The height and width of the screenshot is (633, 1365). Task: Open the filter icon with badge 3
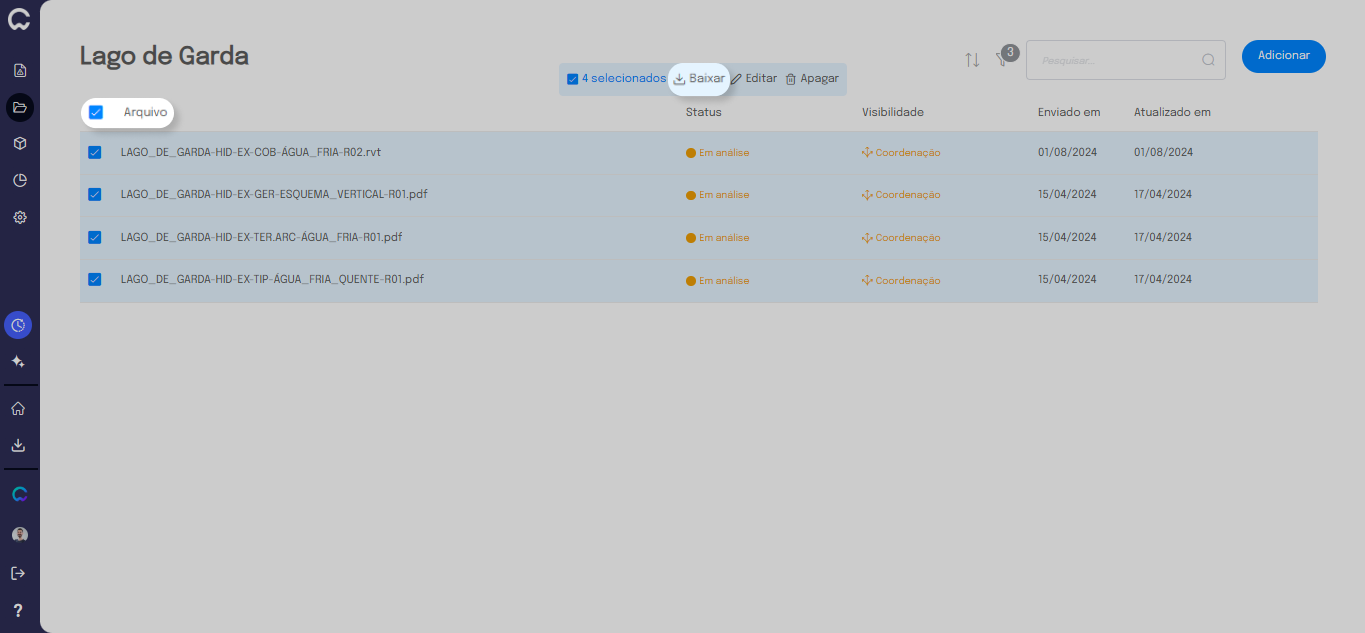(x=1002, y=59)
